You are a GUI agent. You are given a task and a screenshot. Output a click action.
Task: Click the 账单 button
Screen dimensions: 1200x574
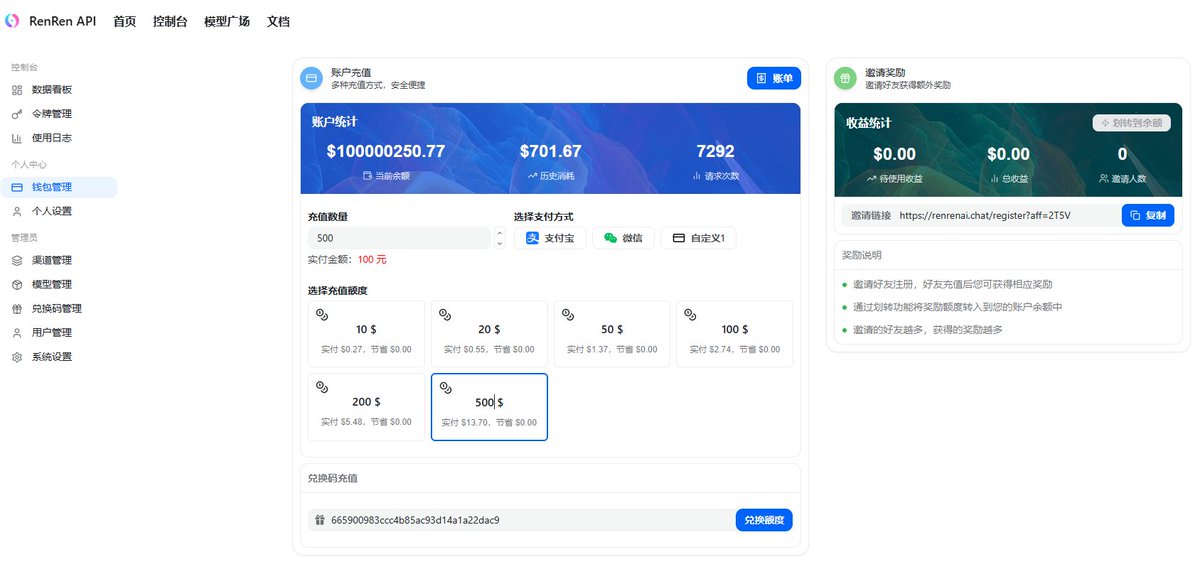point(774,78)
